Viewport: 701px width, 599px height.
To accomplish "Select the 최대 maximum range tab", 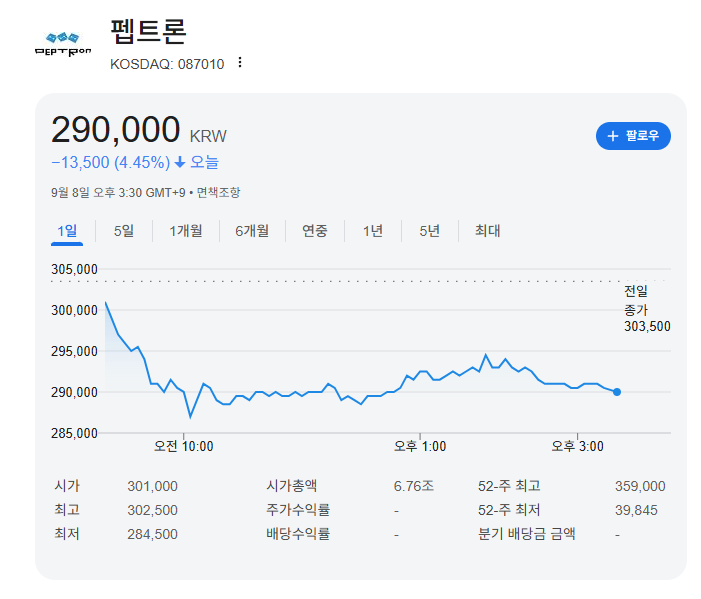I will 487,231.
